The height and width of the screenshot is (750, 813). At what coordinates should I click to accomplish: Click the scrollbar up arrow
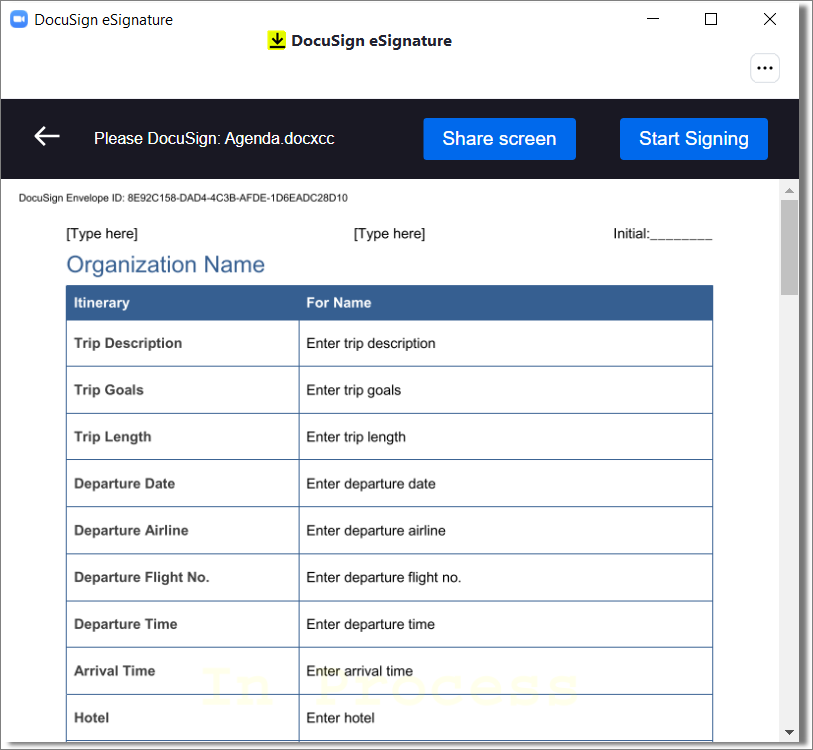point(789,191)
